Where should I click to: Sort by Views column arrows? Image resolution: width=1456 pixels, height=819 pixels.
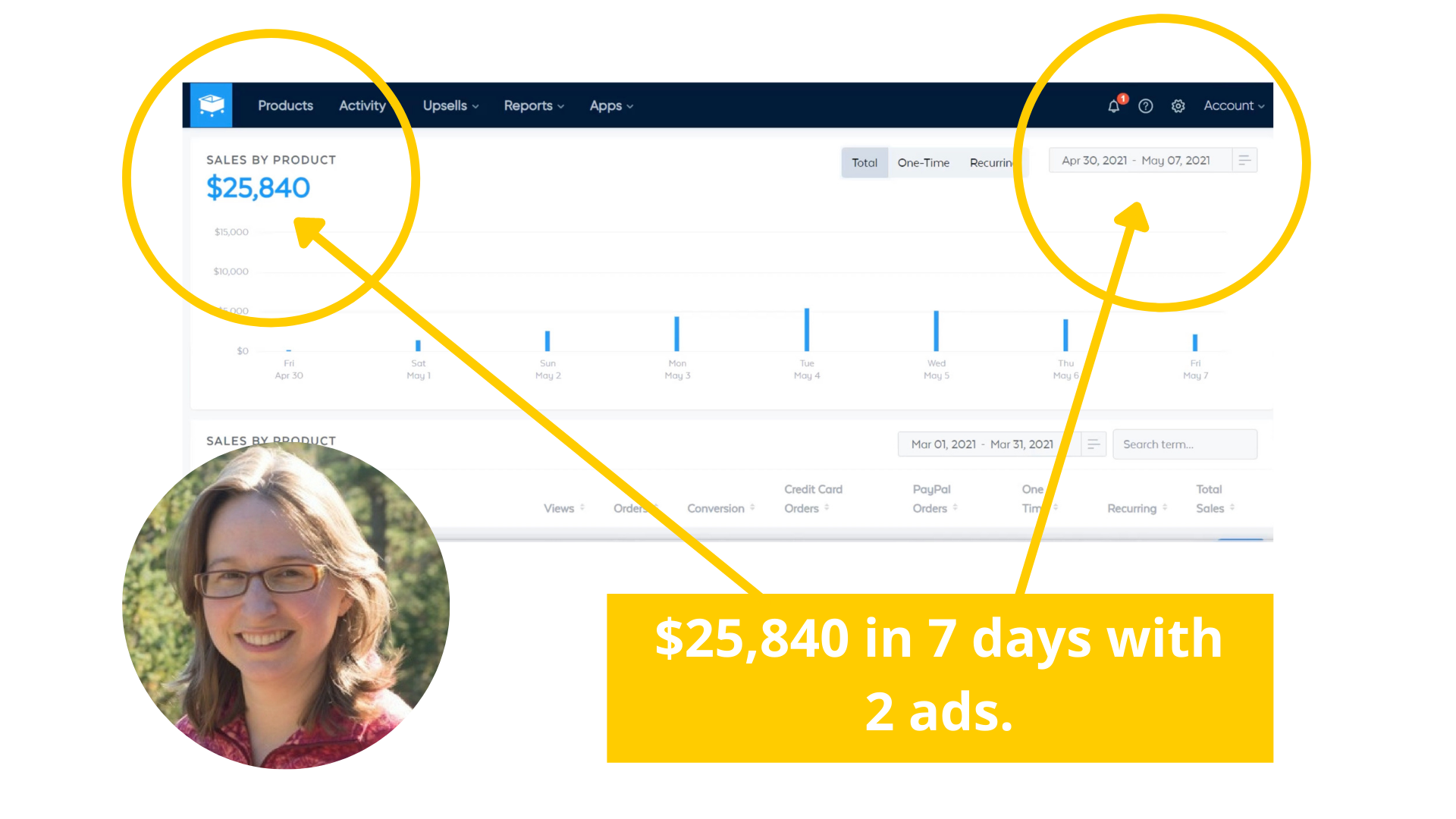coord(582,508)
